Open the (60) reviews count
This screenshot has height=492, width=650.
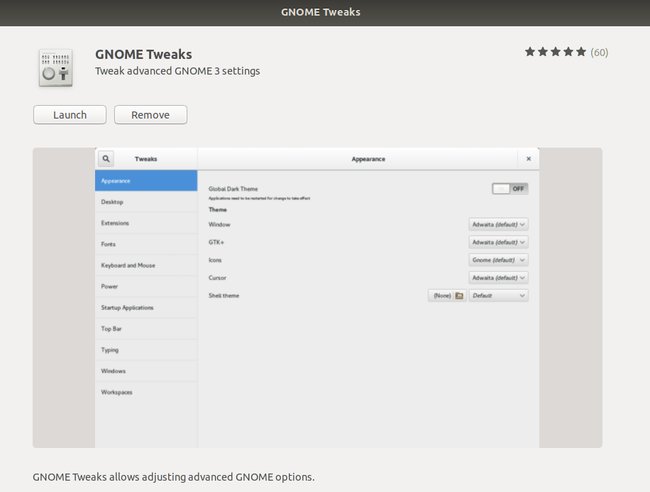point(599,52)
